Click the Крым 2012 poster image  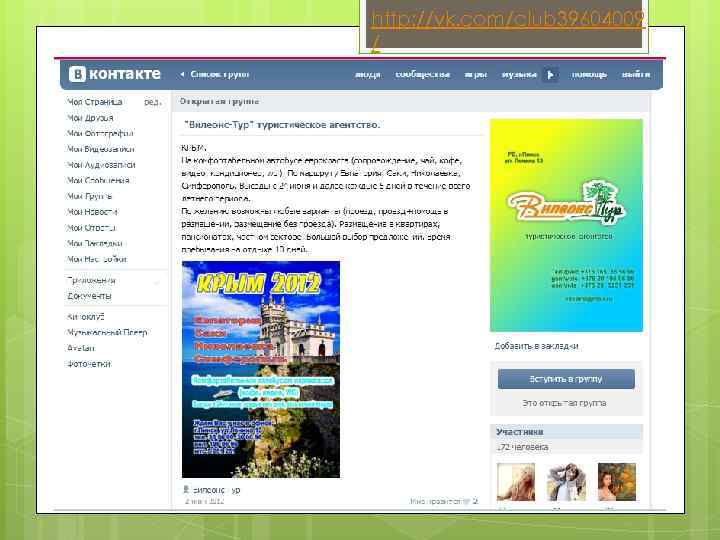261,369
